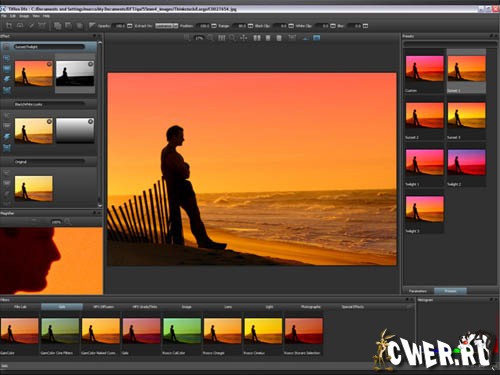Screen dimensions: 500x375
Task: Toggle the circle button on Black/White Looks gradient mask
Action: (x=90, y=122)
